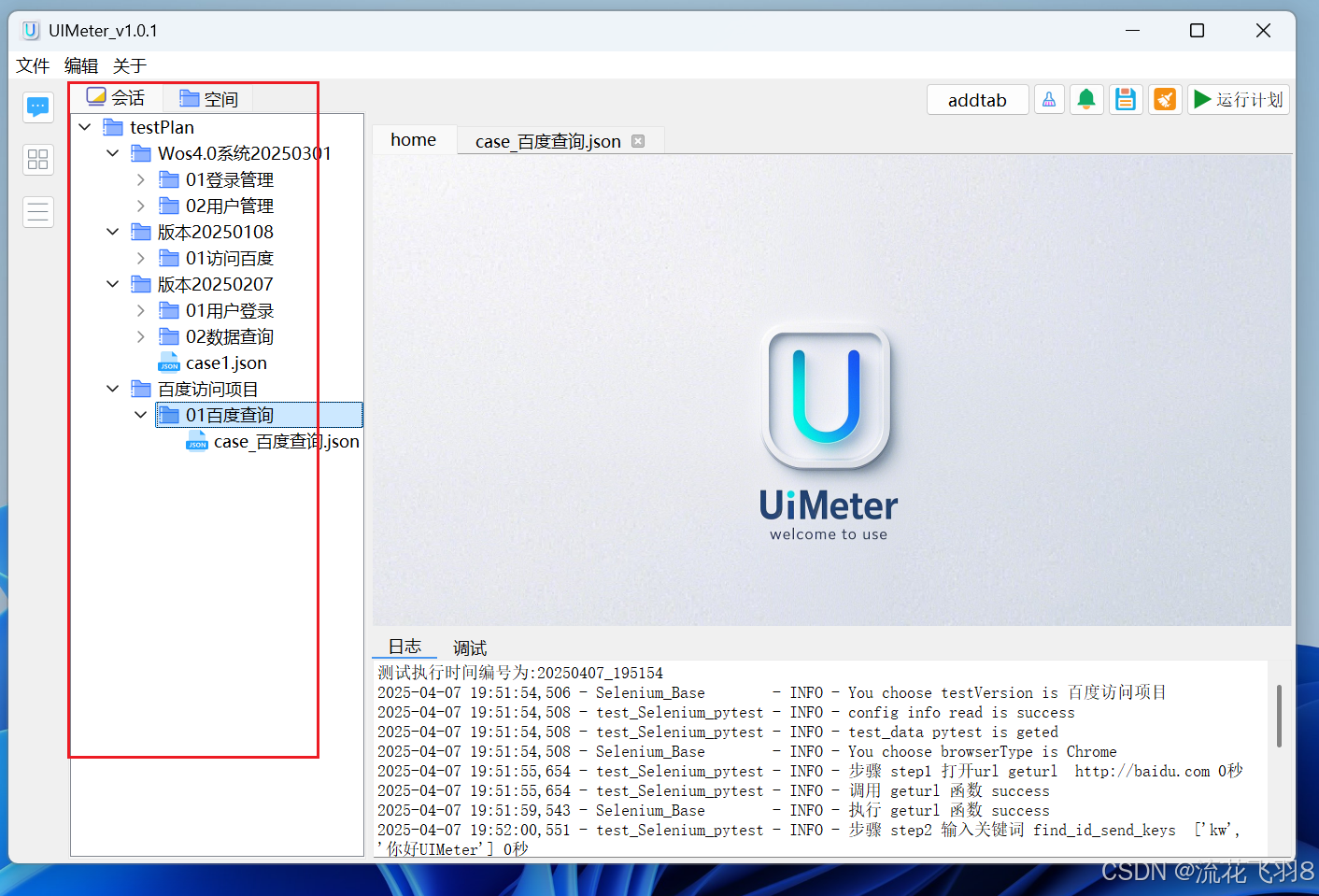Switch to the 空间 tab
The height and width of the screenshot is (896, 1319).
coord(208,98)
